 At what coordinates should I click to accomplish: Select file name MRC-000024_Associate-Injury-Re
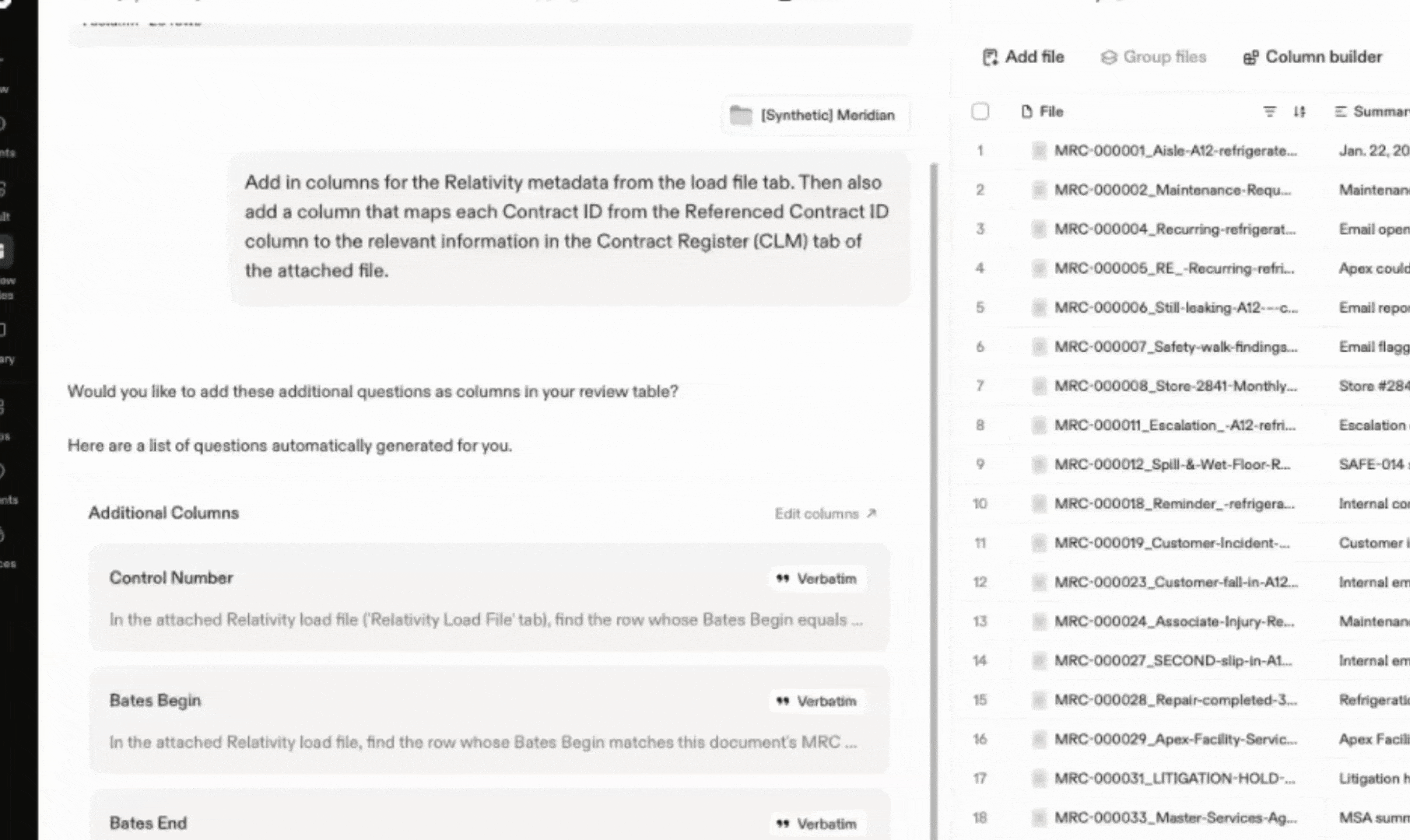(x=1174, y=621)
